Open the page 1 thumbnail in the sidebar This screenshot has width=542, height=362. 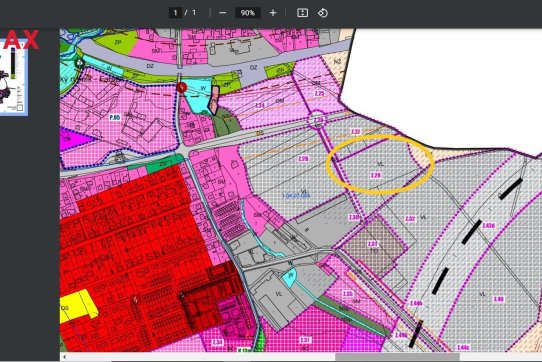coord(14,78)
